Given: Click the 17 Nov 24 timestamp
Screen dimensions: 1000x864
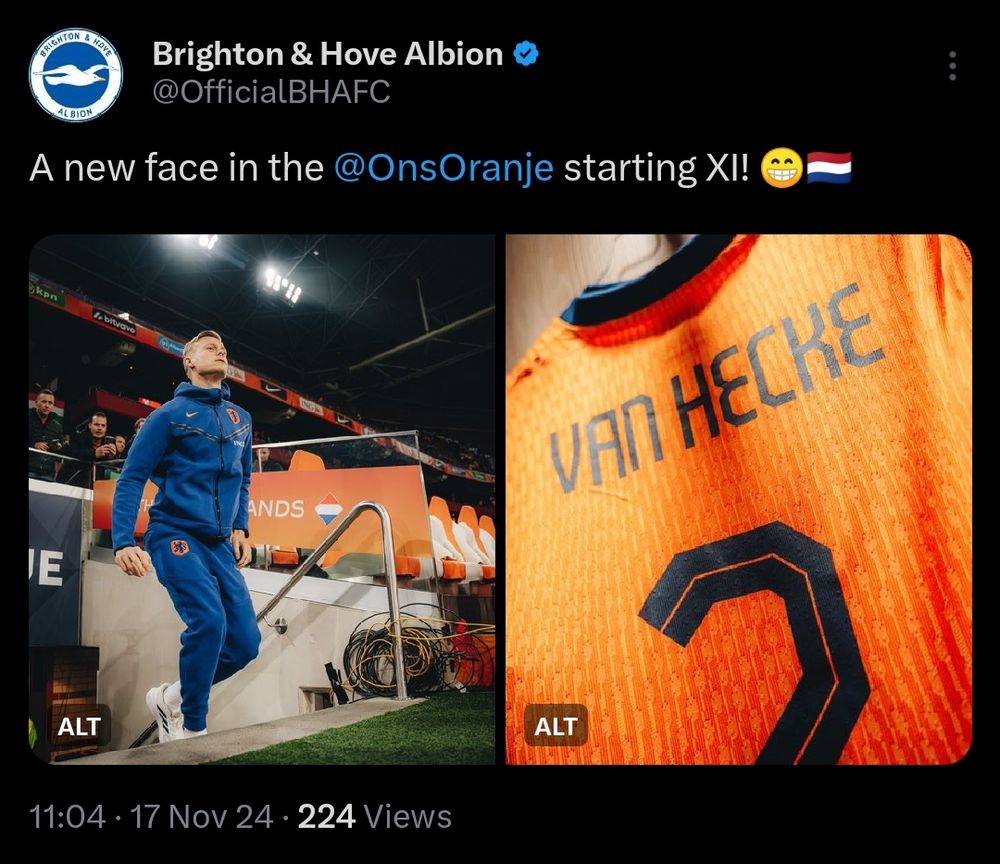Looking at the screenshot, I should [x=205, y=817].
